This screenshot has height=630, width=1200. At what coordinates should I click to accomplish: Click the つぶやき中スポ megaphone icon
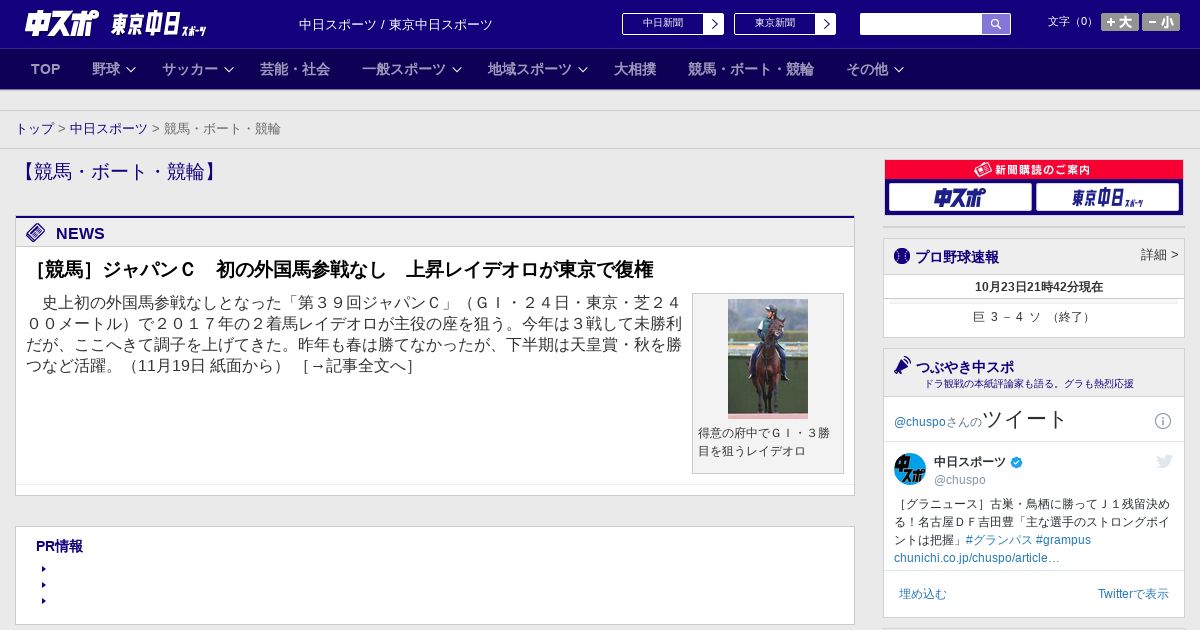pos(902,366)
